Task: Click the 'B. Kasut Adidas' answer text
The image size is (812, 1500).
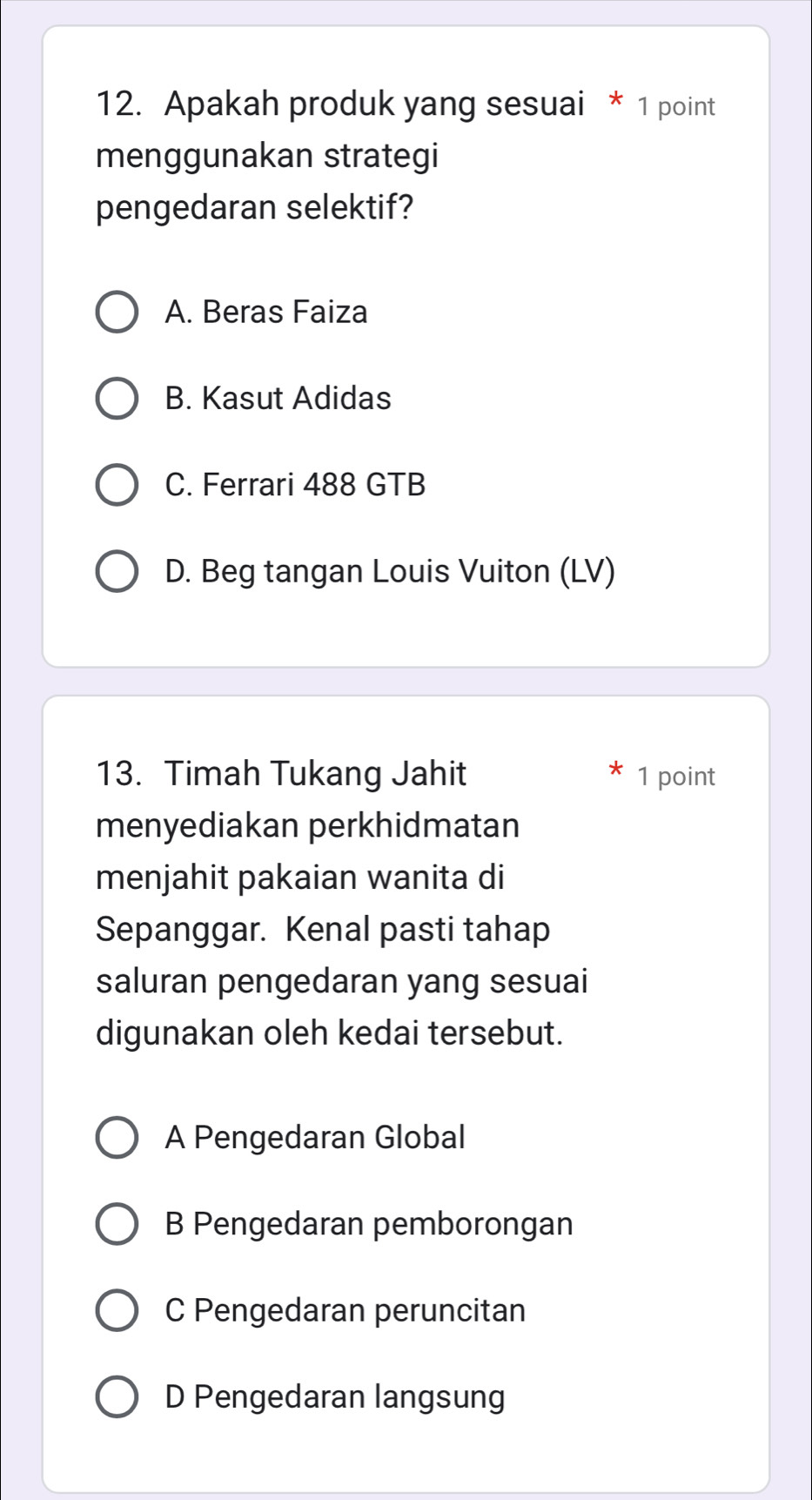Action: tap(278, 398)
